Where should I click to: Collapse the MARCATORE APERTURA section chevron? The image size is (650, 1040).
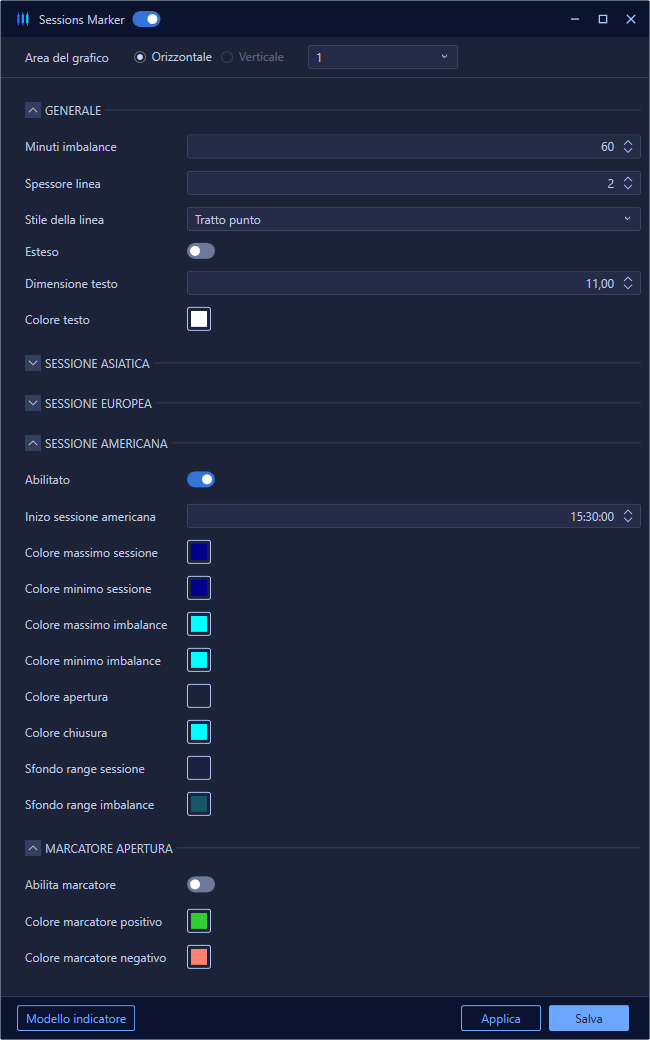click(x=33, y=848)
